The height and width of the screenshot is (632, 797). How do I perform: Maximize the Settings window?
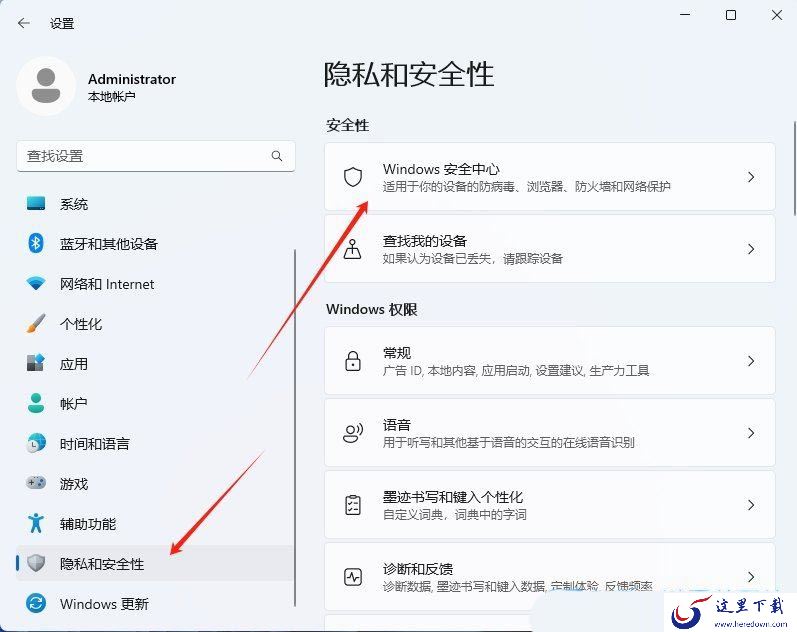pyautogui.click(x=731, y=15)
